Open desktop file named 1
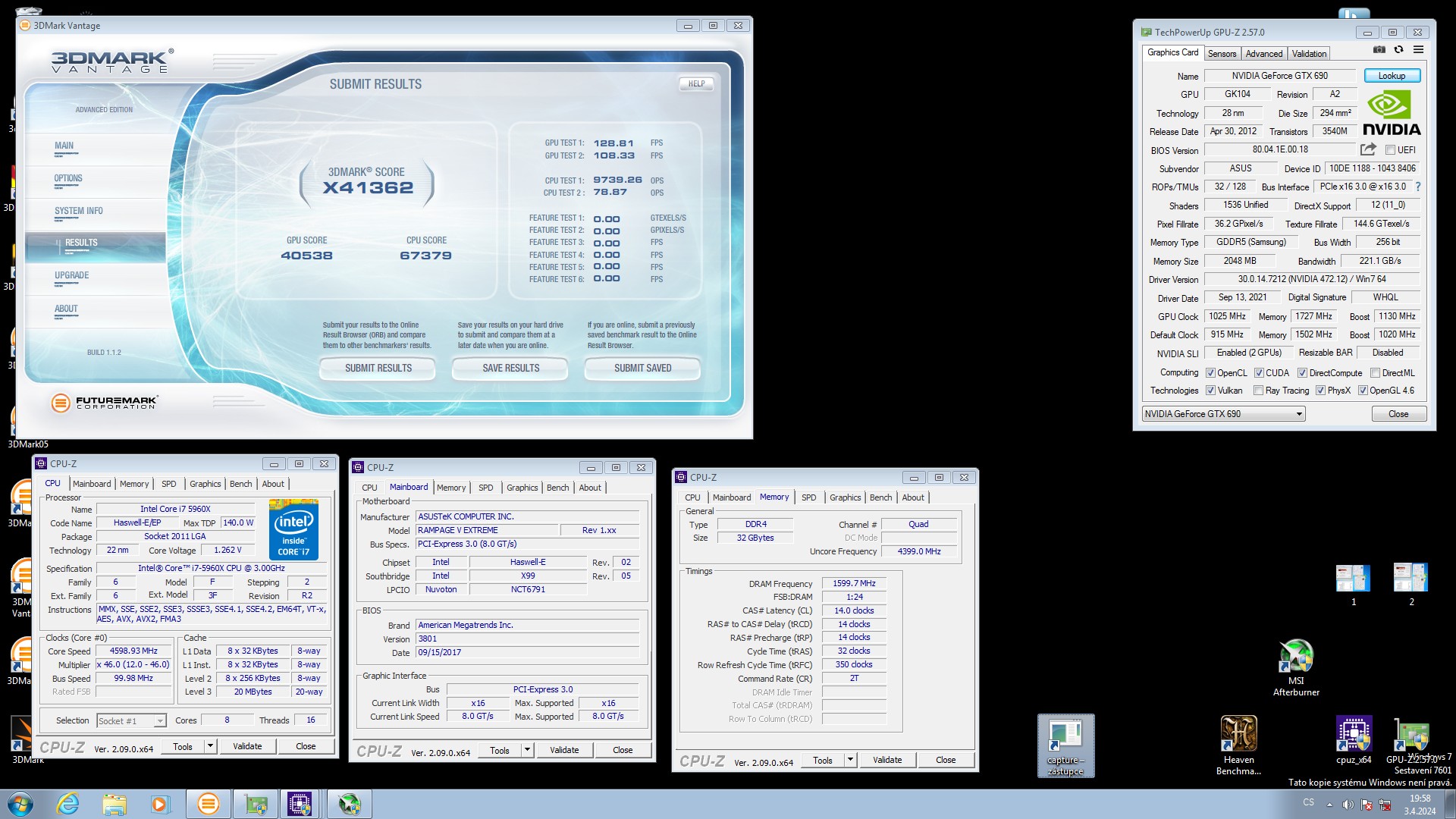1456x819 pixels. point(1353,585)
